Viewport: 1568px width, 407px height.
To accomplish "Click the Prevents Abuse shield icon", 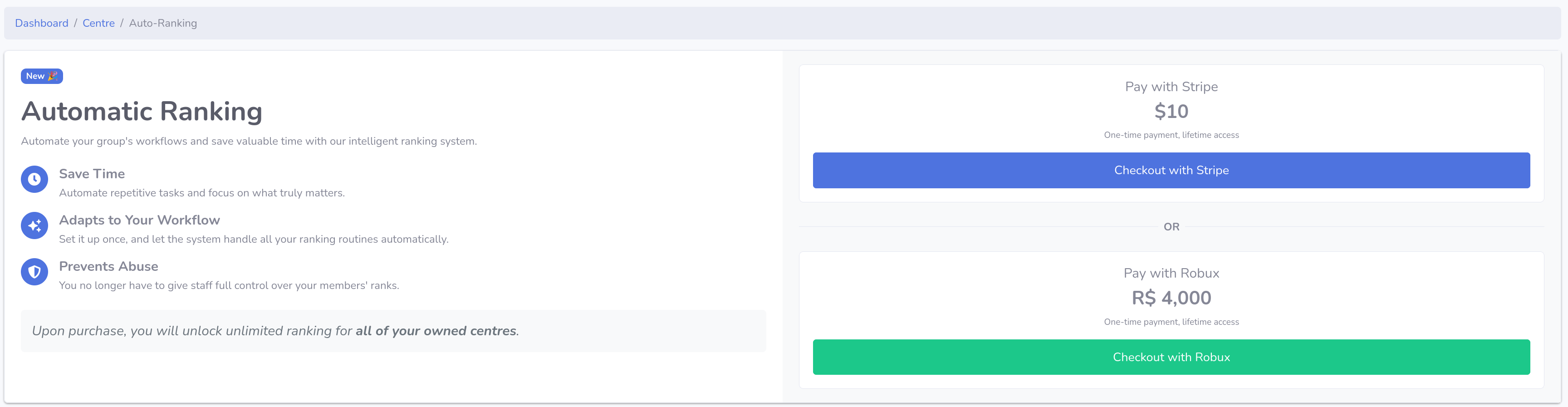I will pyautogui.click(x=34, y=272).
